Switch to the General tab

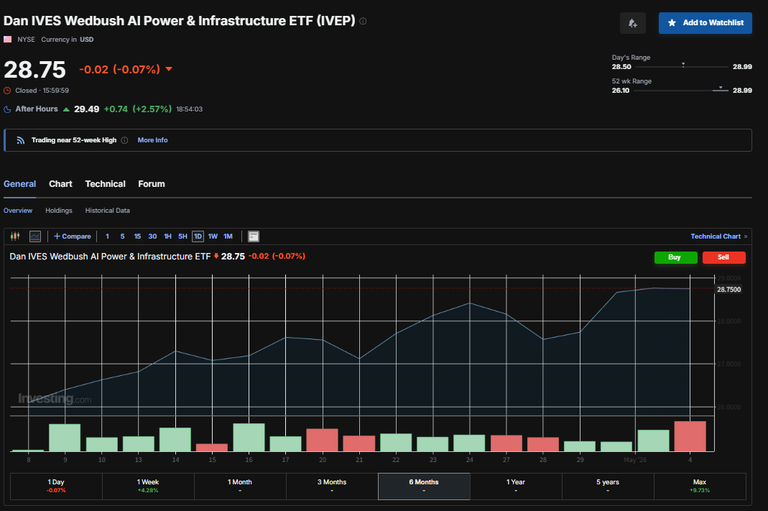[x=20, y=184]
